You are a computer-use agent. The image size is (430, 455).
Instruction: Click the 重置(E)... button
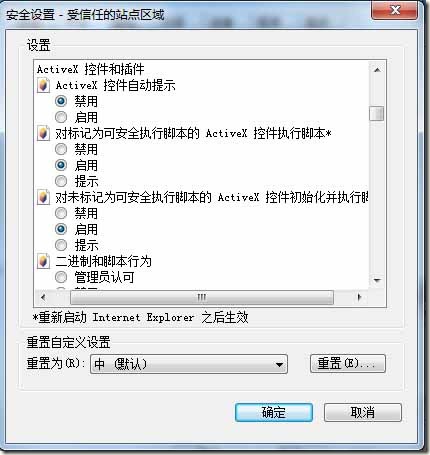(x=348, y=364)
